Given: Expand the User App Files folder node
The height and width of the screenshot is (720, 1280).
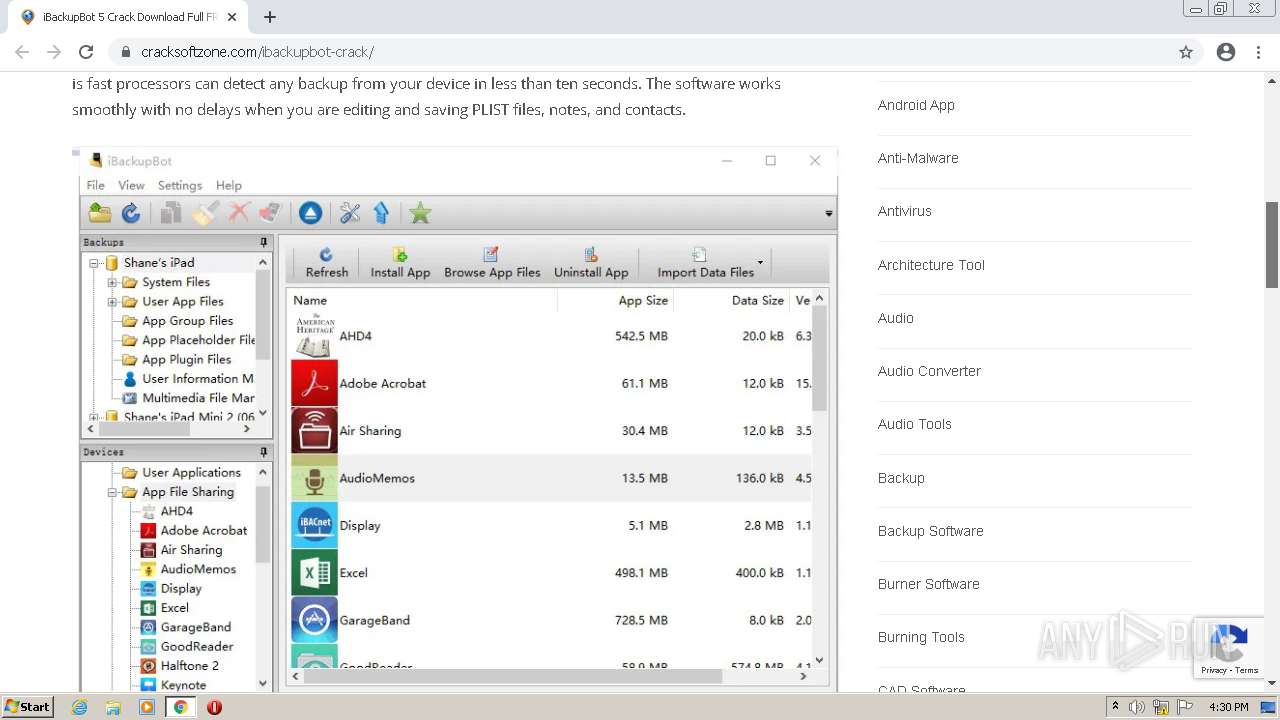Looking at the screenshot, I should tap(113, 302).
